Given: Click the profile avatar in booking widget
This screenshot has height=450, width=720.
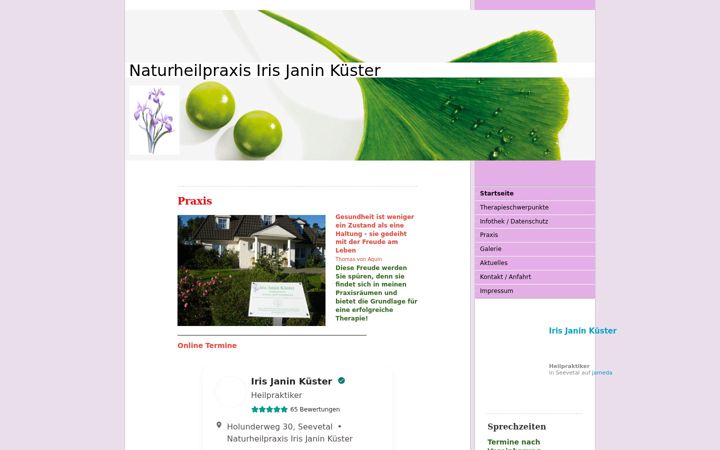Looking at the screenshot, I should [x=231, y=392].
